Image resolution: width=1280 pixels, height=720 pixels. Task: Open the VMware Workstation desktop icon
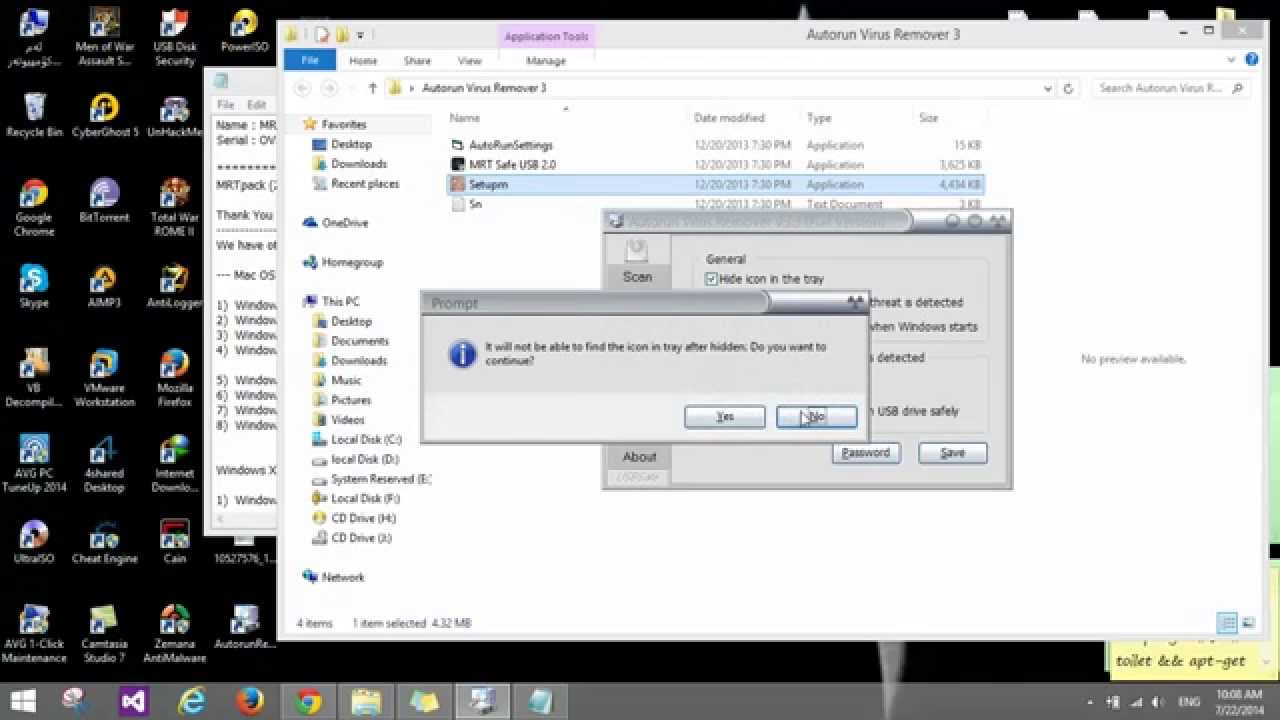click(104, 378)
